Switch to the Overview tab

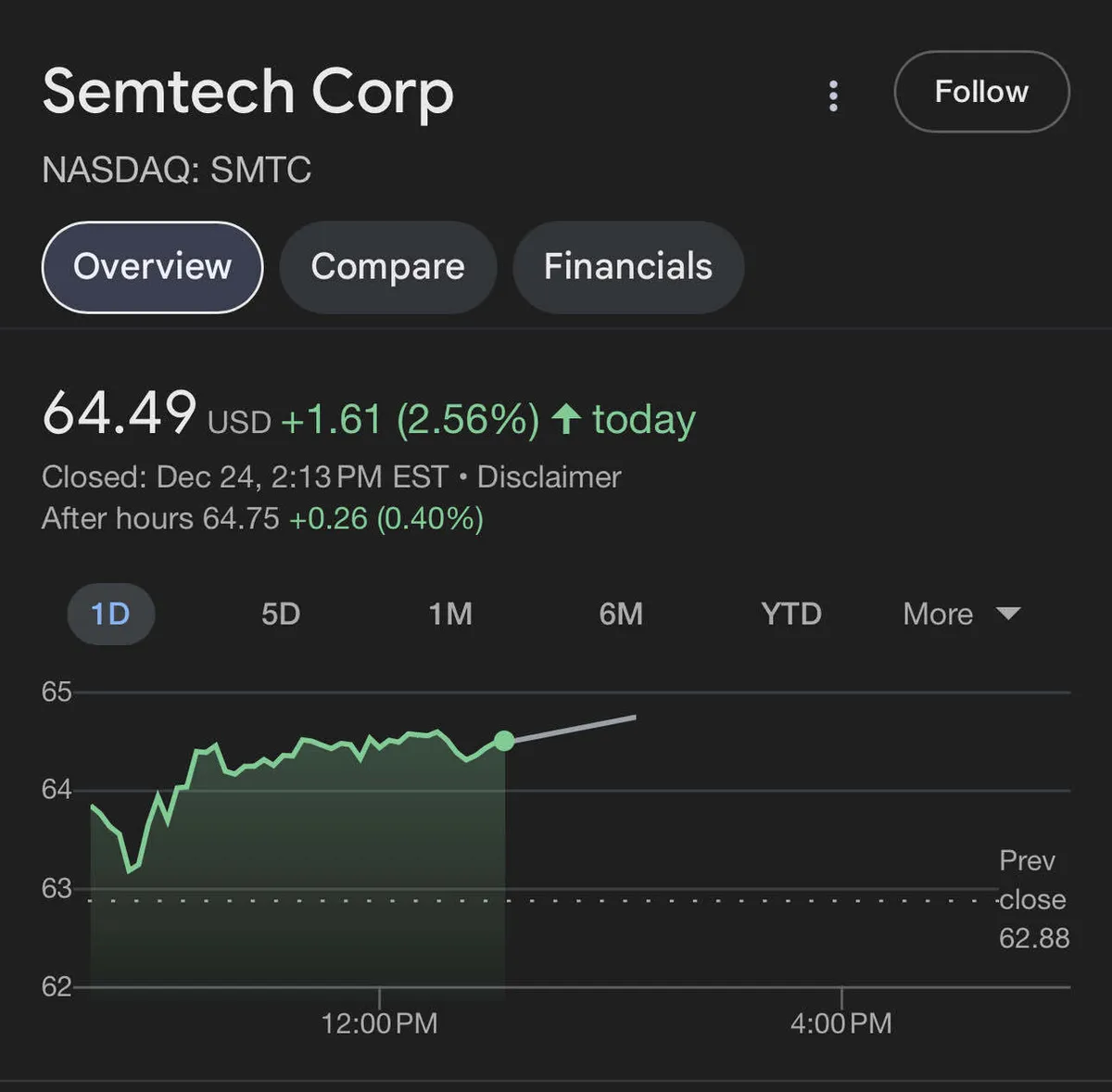pyautogui.click(x=153, y=267)
